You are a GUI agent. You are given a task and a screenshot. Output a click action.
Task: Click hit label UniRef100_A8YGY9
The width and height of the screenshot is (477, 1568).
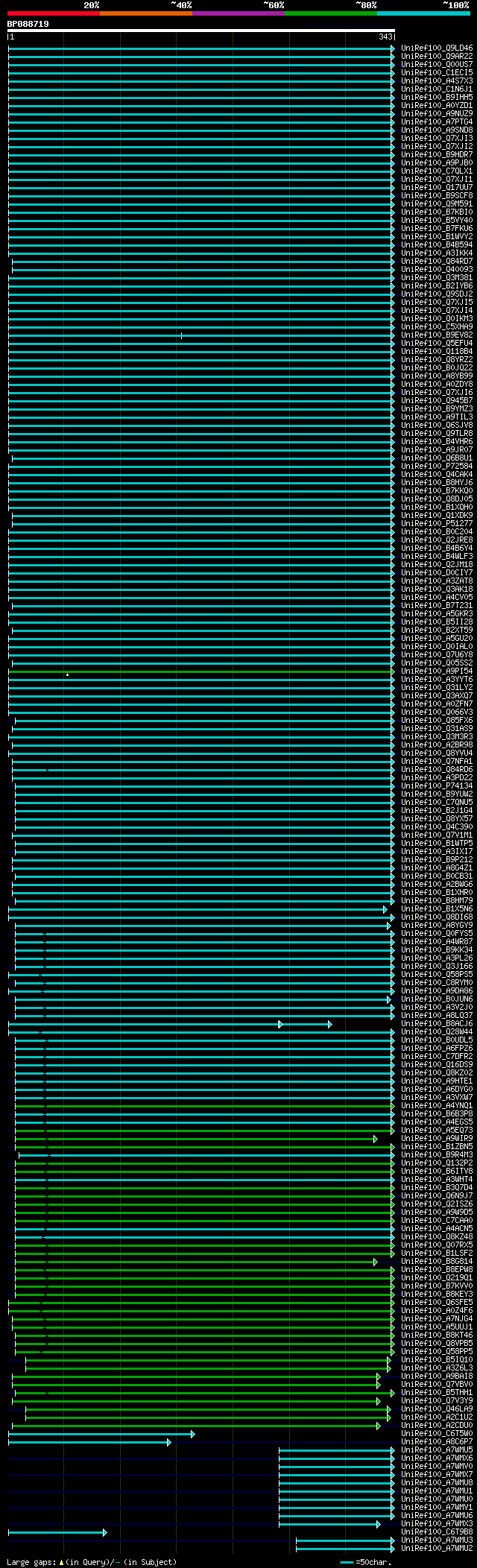click(437, 925)
